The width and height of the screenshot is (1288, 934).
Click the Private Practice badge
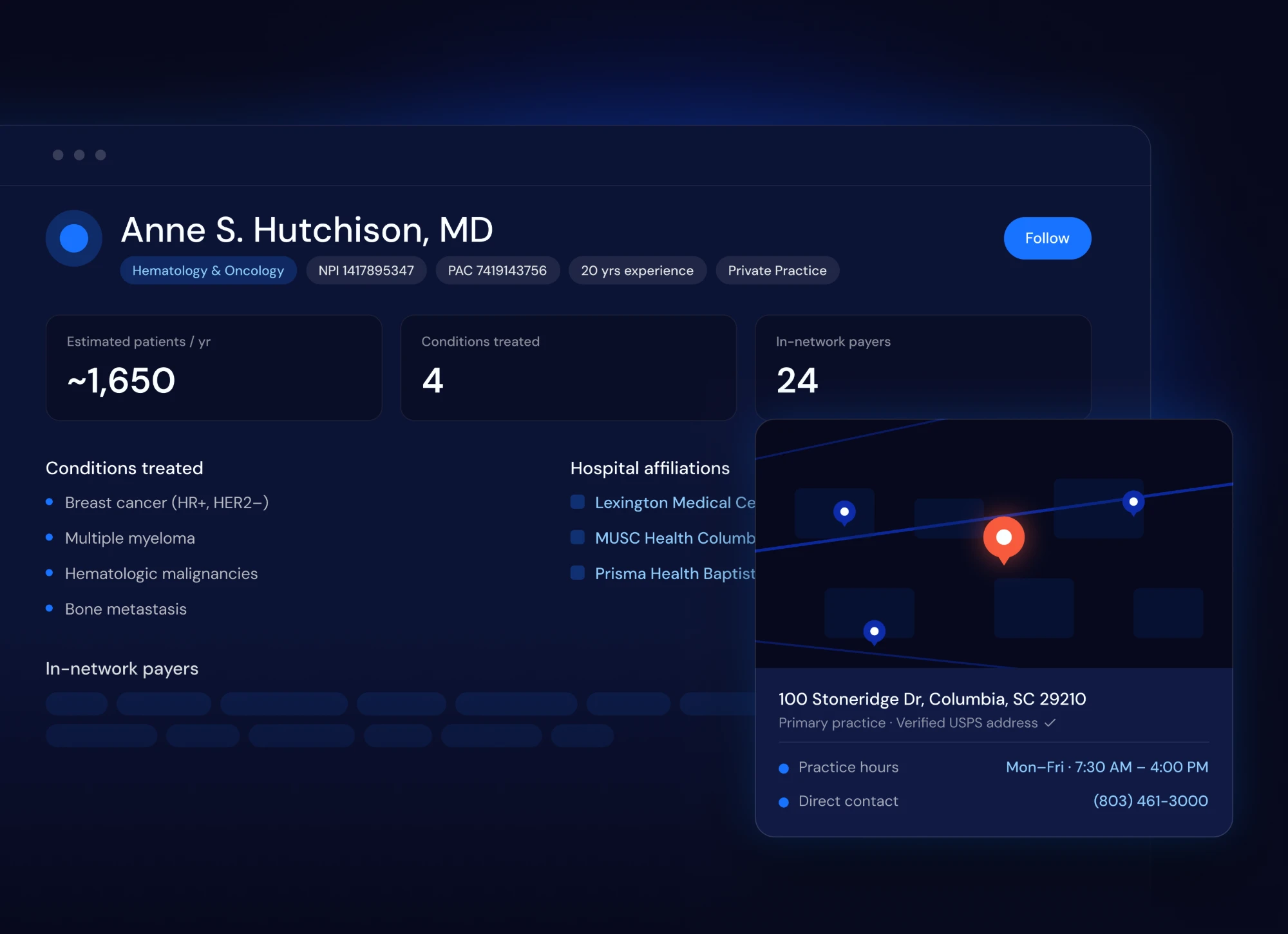pyautogui.click(x=777, y=271)
